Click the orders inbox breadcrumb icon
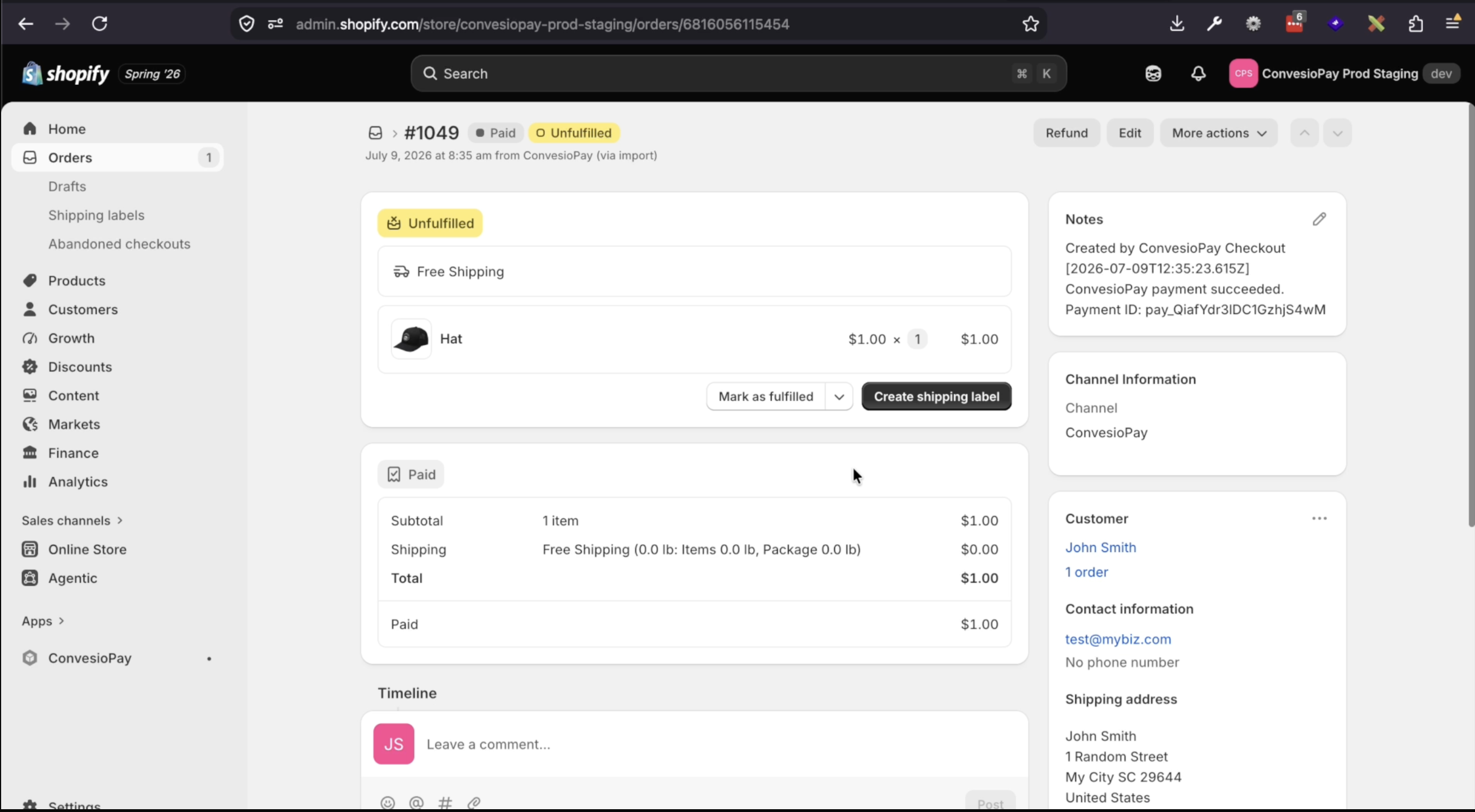Image resolution: width=1475 pixels, height=812 pixels. tap(375, 133)
